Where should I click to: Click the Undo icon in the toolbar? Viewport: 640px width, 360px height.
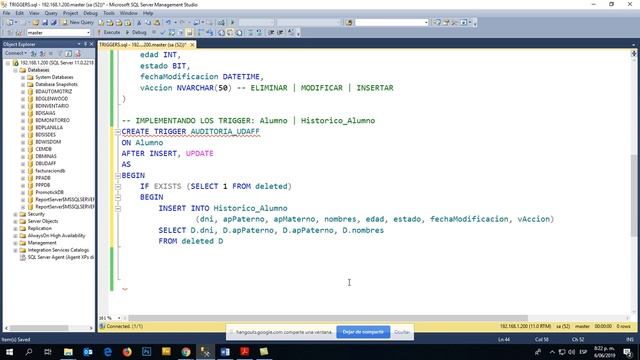pyautogui.click(x=168, y=22)
